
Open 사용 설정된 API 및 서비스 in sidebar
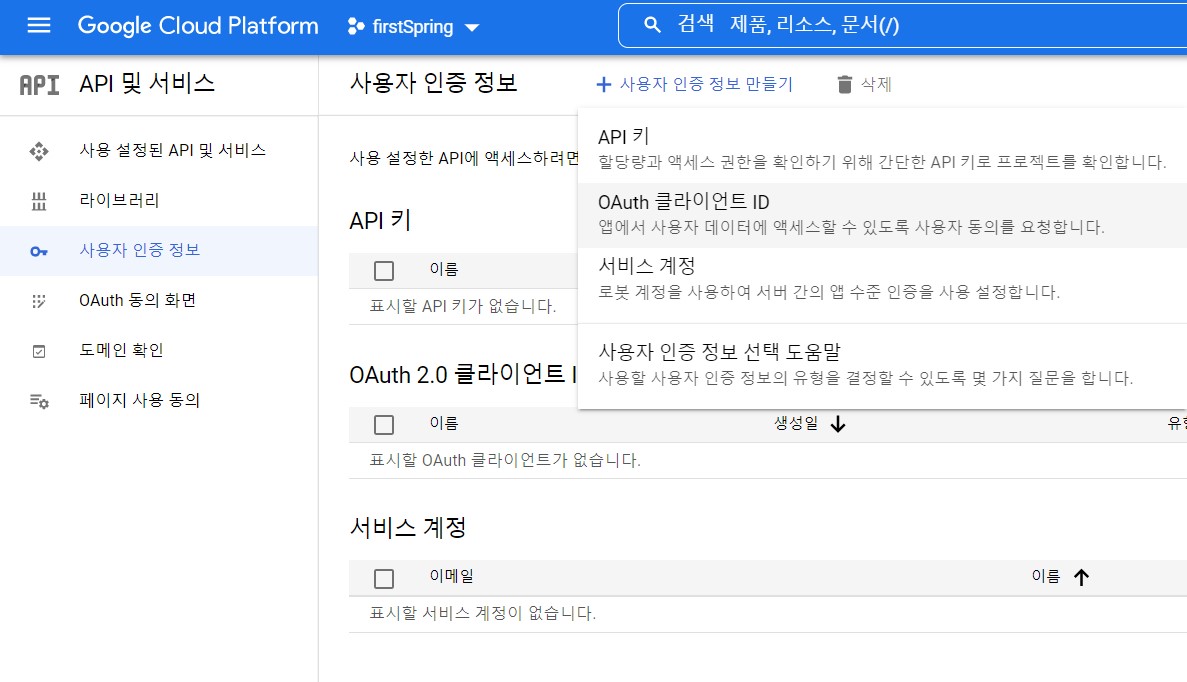click(x=159, y=151)
